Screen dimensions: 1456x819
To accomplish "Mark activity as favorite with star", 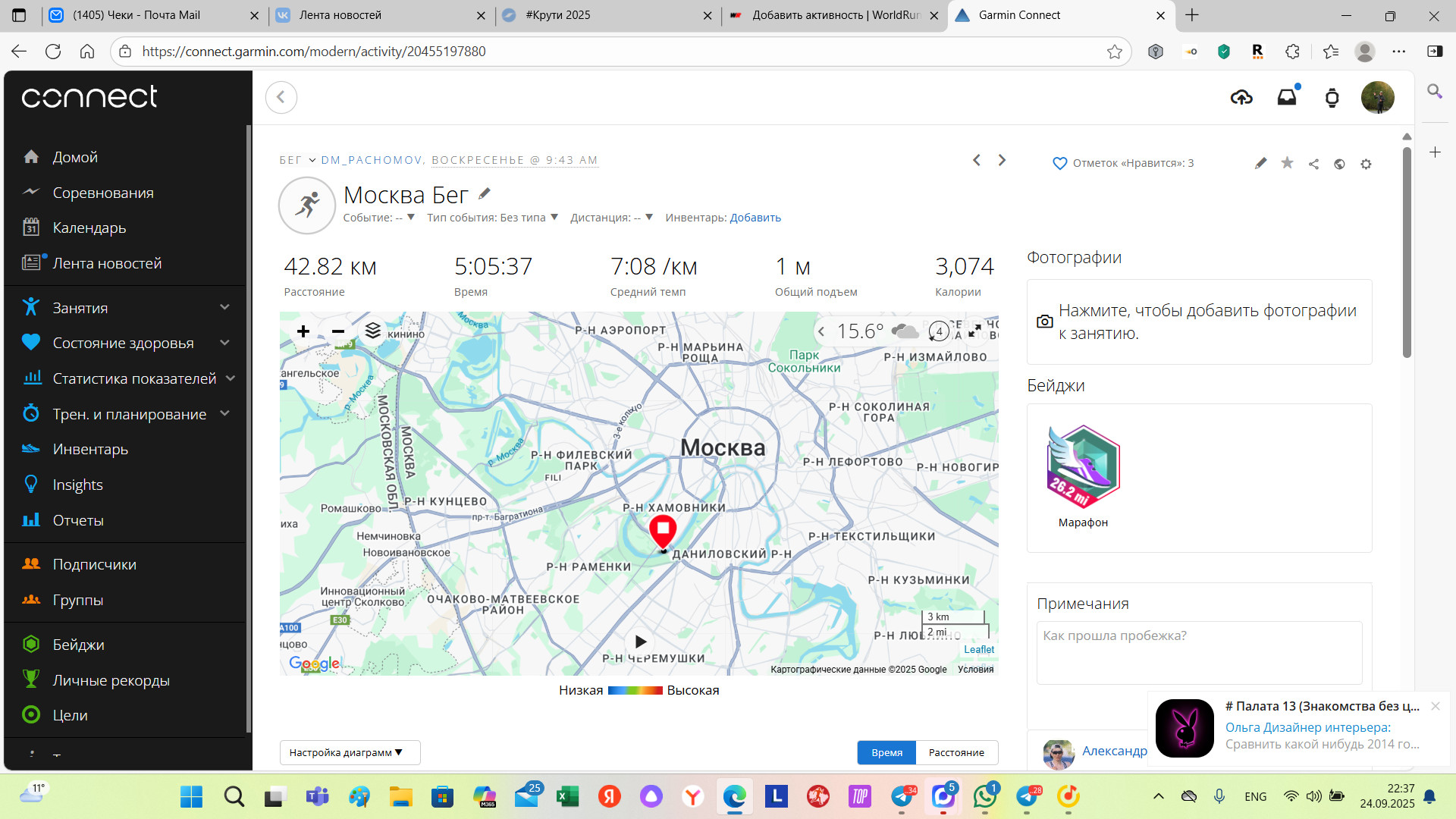I will click(1287, 163).
